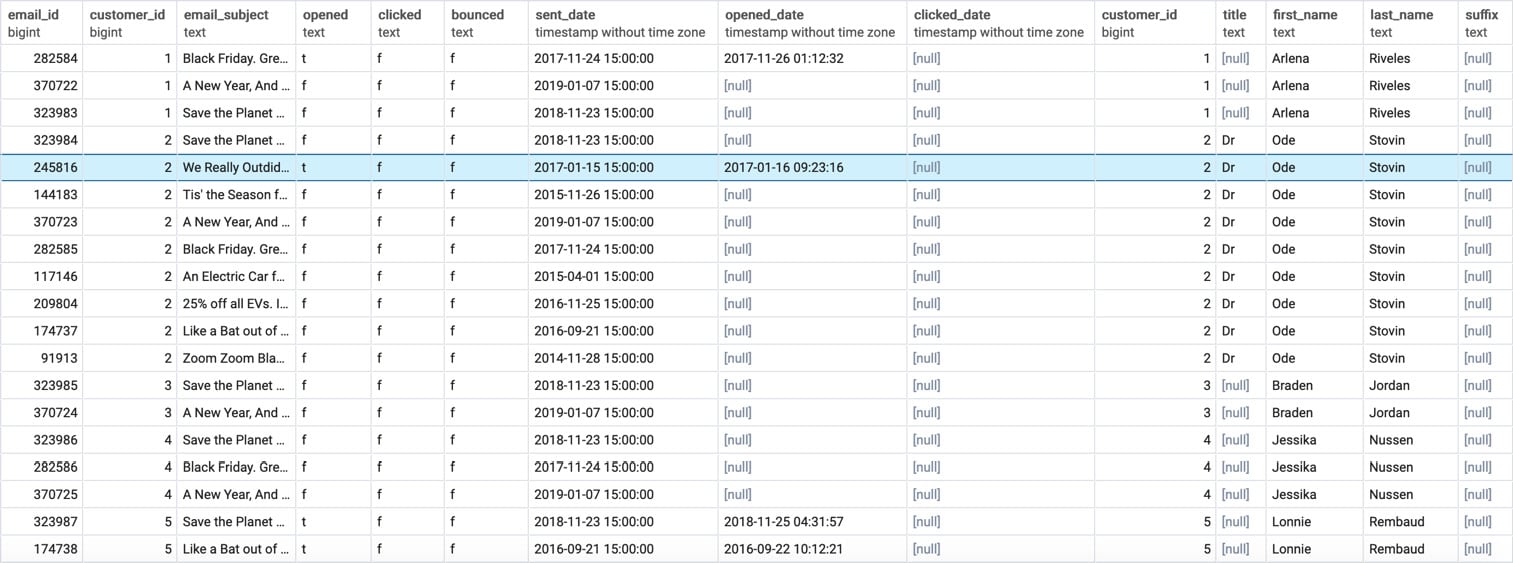
Task: Click sent_date 2017-01-15 15:00:00 cell
Action: (623, 168)
